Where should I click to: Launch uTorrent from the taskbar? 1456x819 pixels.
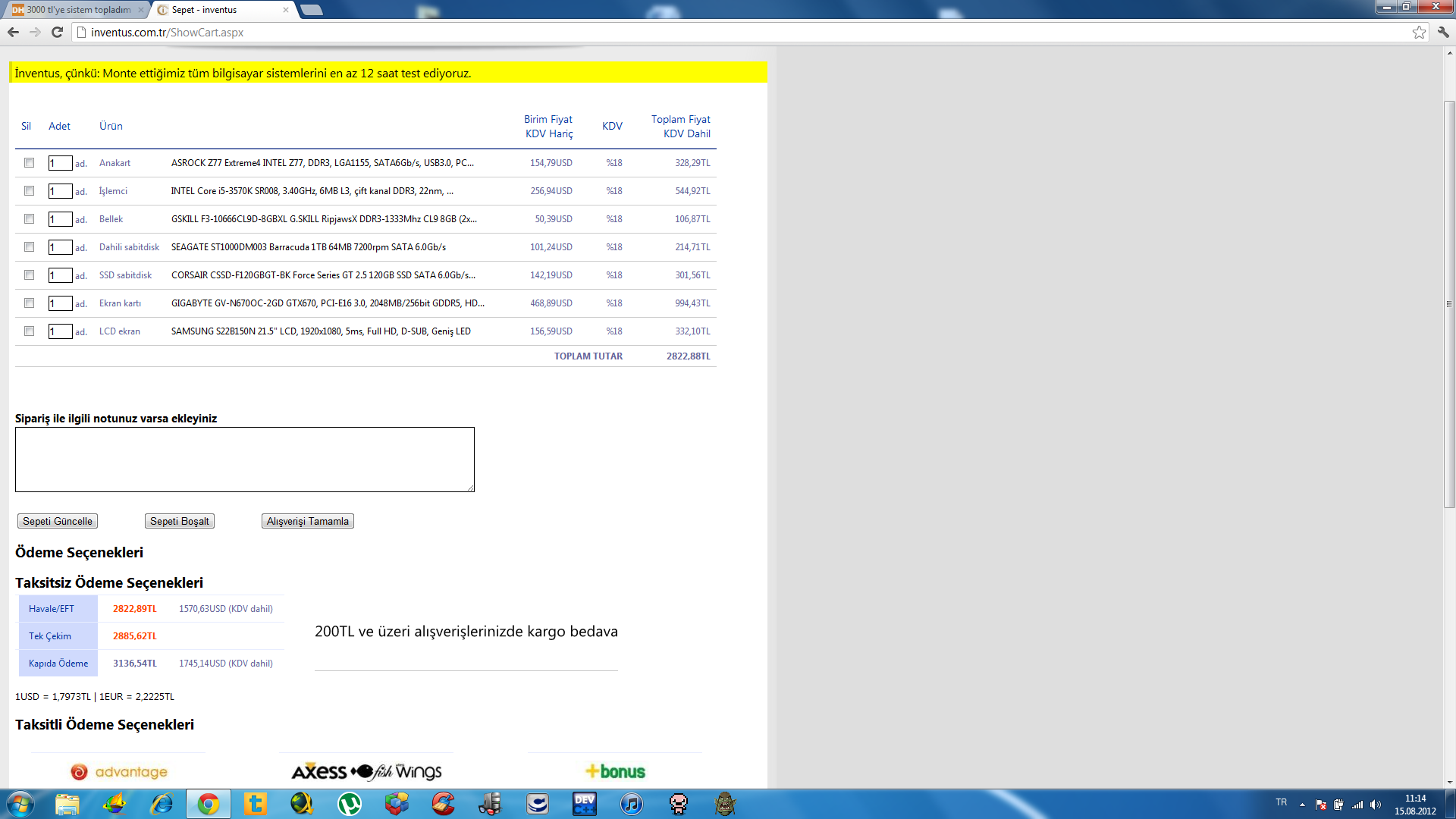[x=350, y=804]
